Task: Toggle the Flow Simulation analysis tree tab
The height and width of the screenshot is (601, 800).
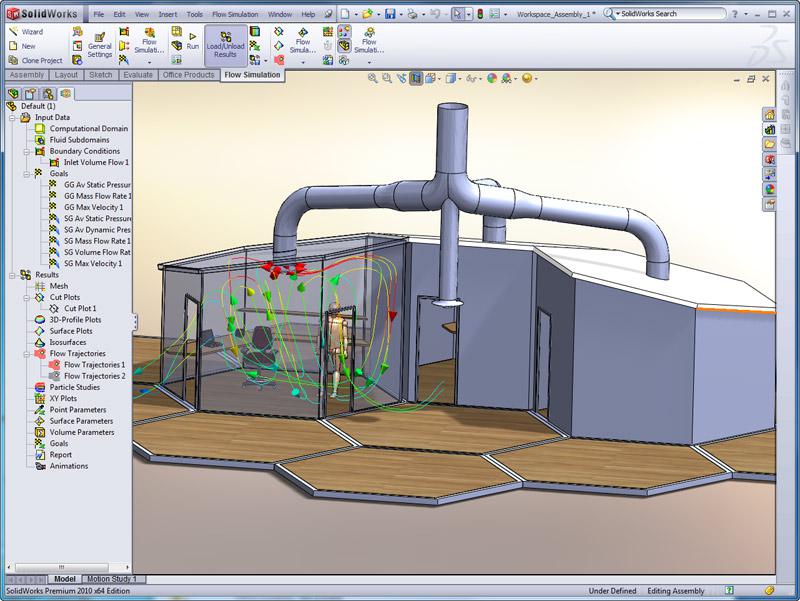Action: (64, 91)
